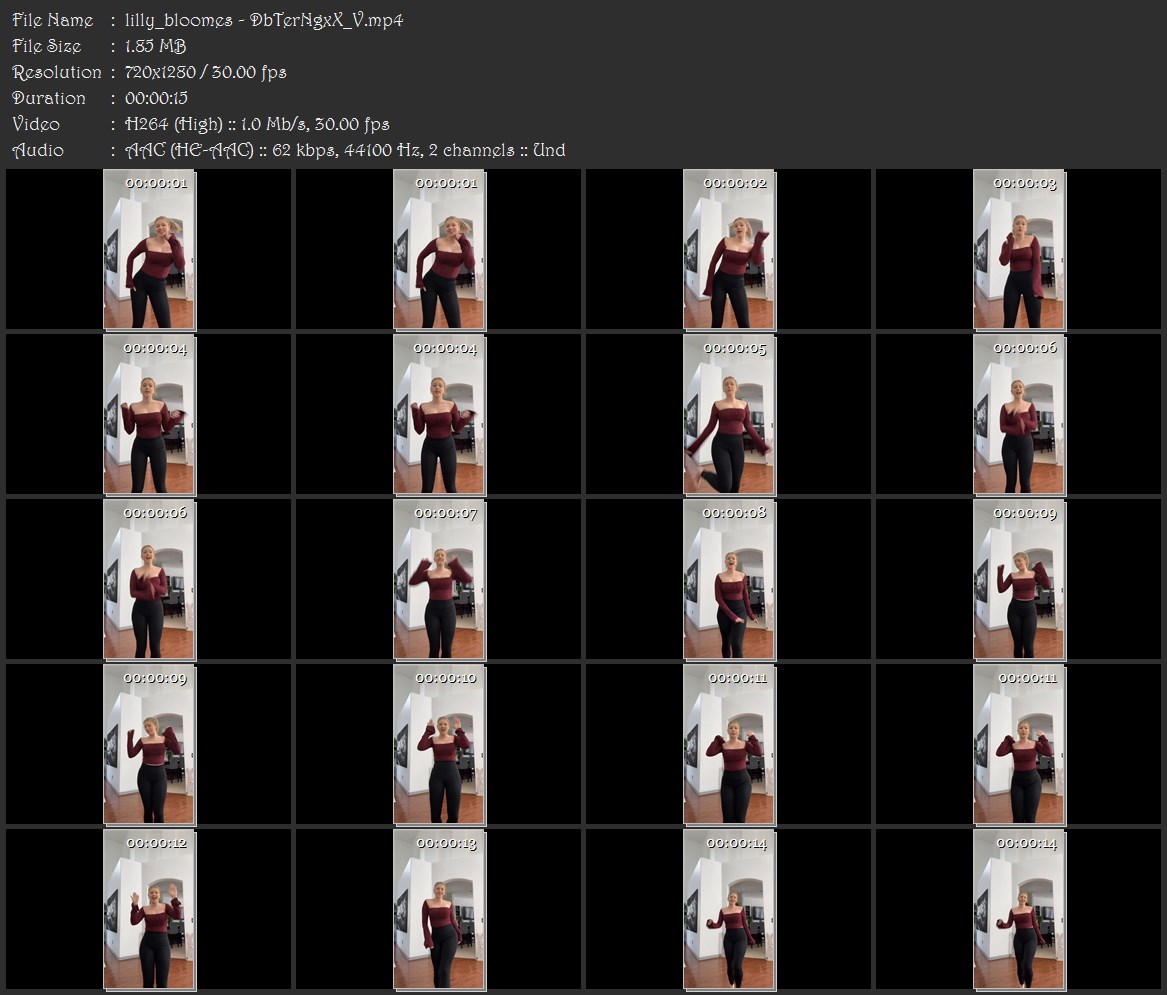1167x995 pixels.
Task: Select the frame stamped 00:00:05
Action: pos(729,415)
